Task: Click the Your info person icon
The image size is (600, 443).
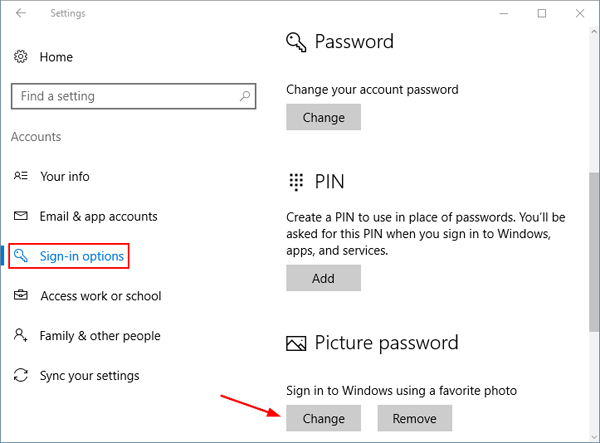Action: [x=20, y=176]
